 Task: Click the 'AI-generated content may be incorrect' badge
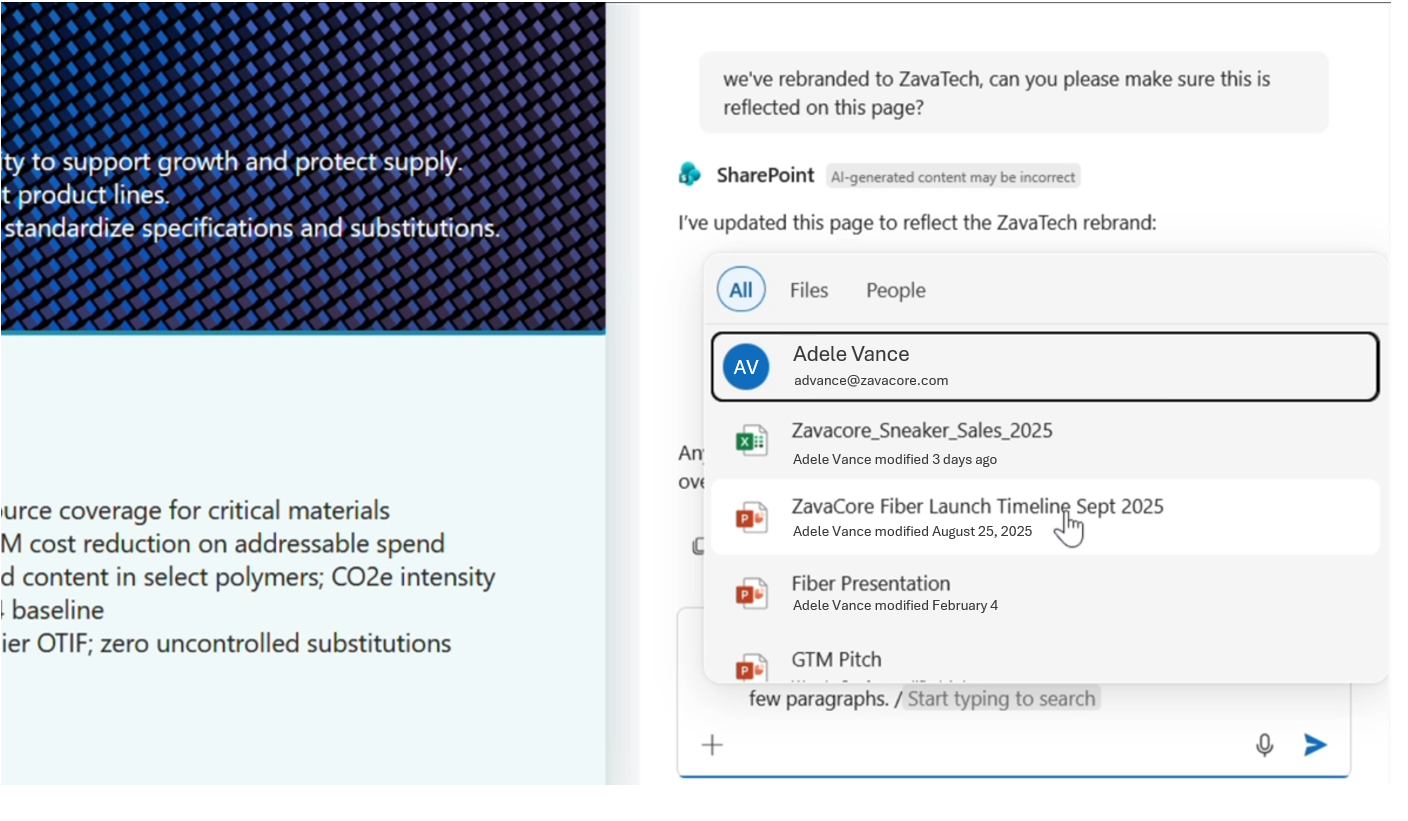pyautogui.click(x=953, y=177)
